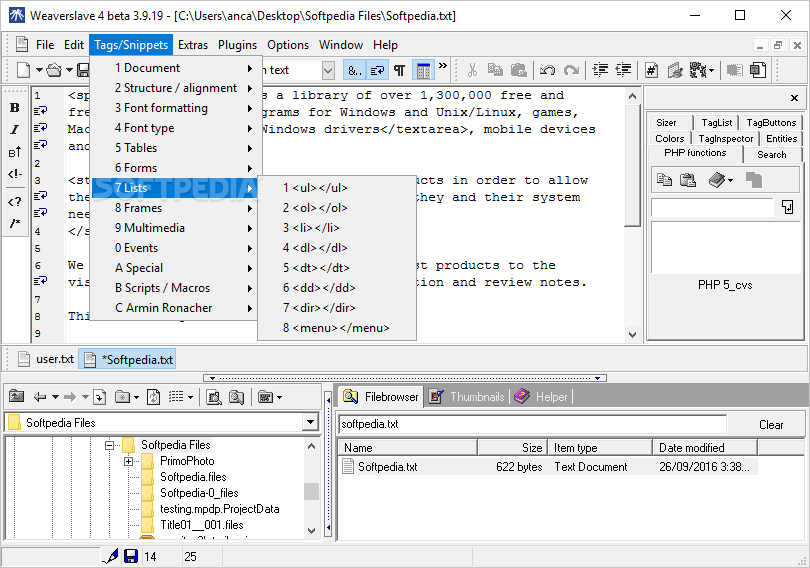Screen dimensions: 810x568
Task: Click the PHP functions search input field
Action: (x=712, y=208)
